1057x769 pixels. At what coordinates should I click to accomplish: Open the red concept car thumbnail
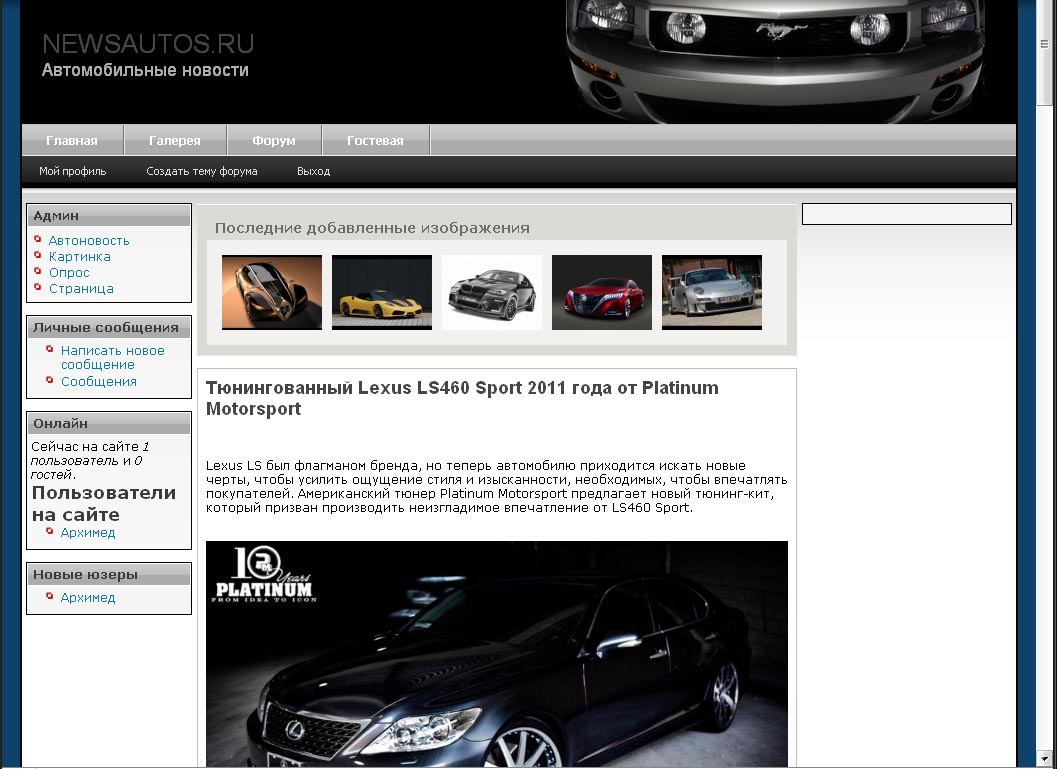click(x=602, y=292)
